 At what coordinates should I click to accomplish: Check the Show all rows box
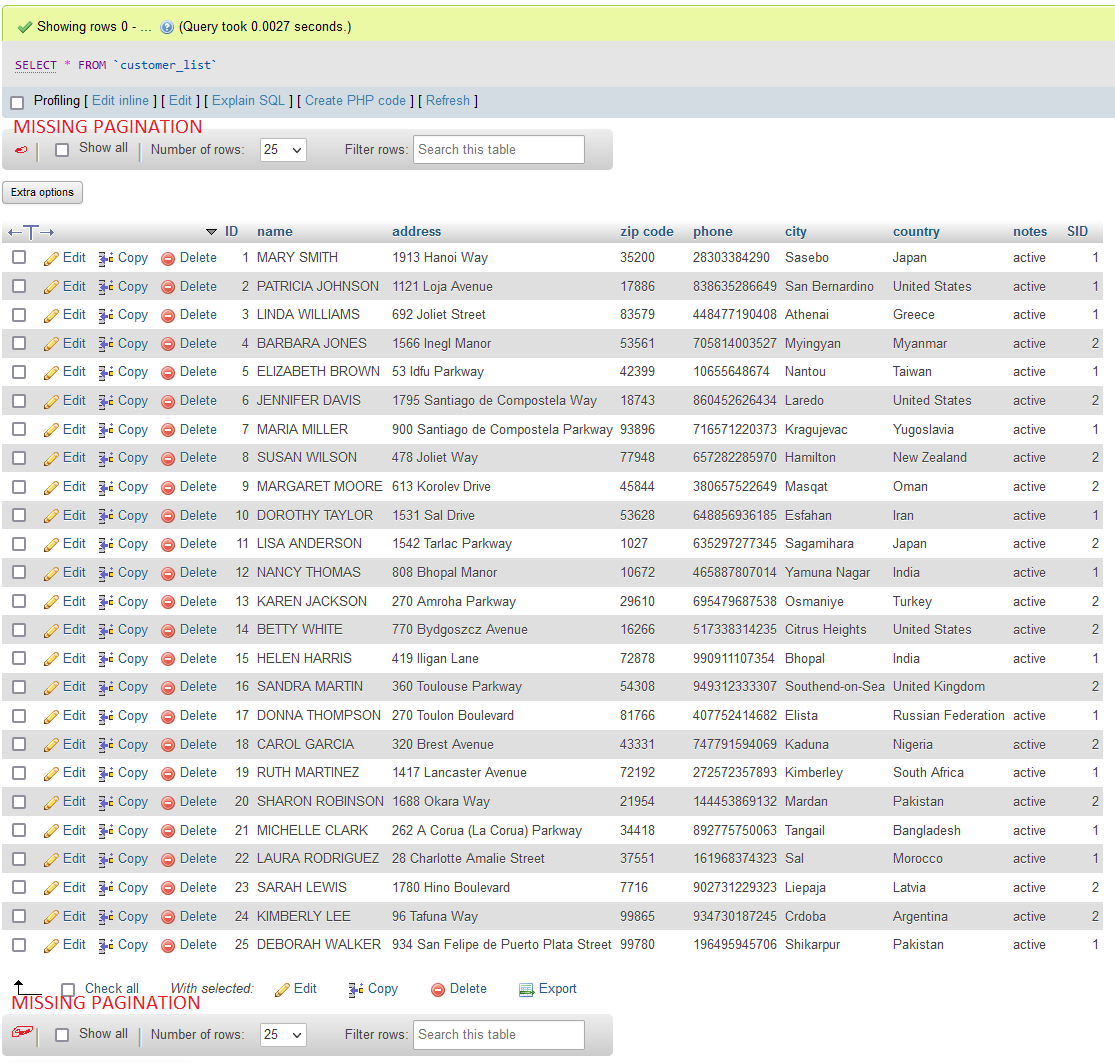point(62,148)
